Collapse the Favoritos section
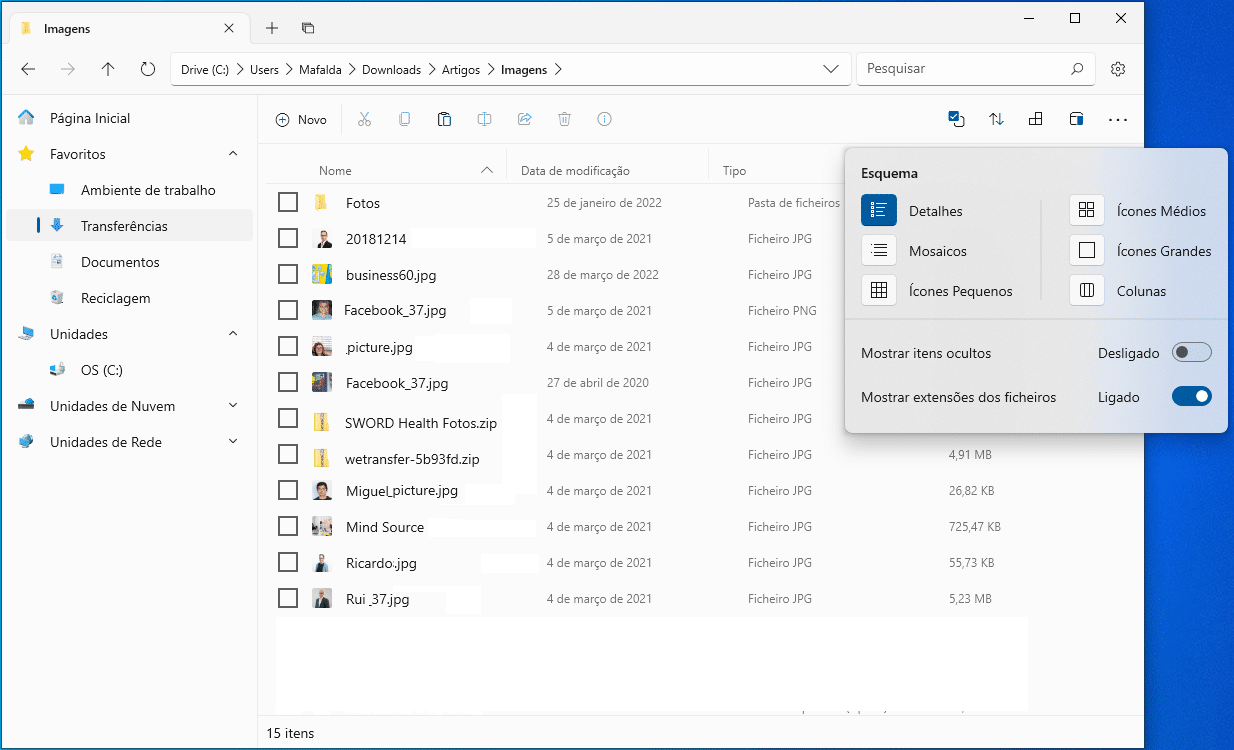The image size is (1234, 750). pos(233,154)
